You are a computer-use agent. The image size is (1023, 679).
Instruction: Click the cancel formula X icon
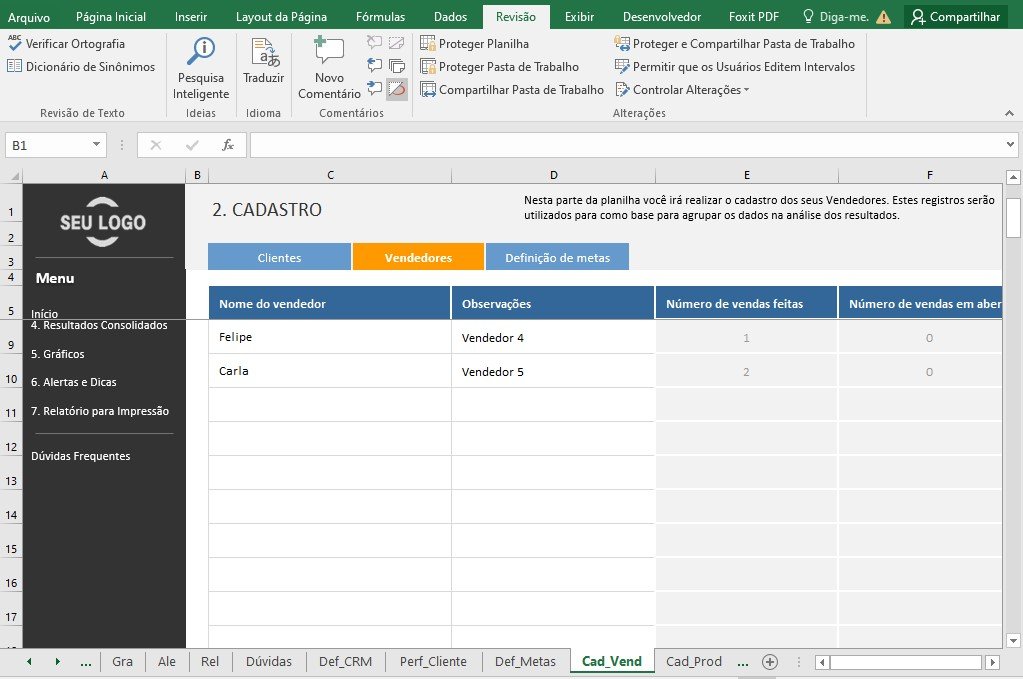(155, 145)
